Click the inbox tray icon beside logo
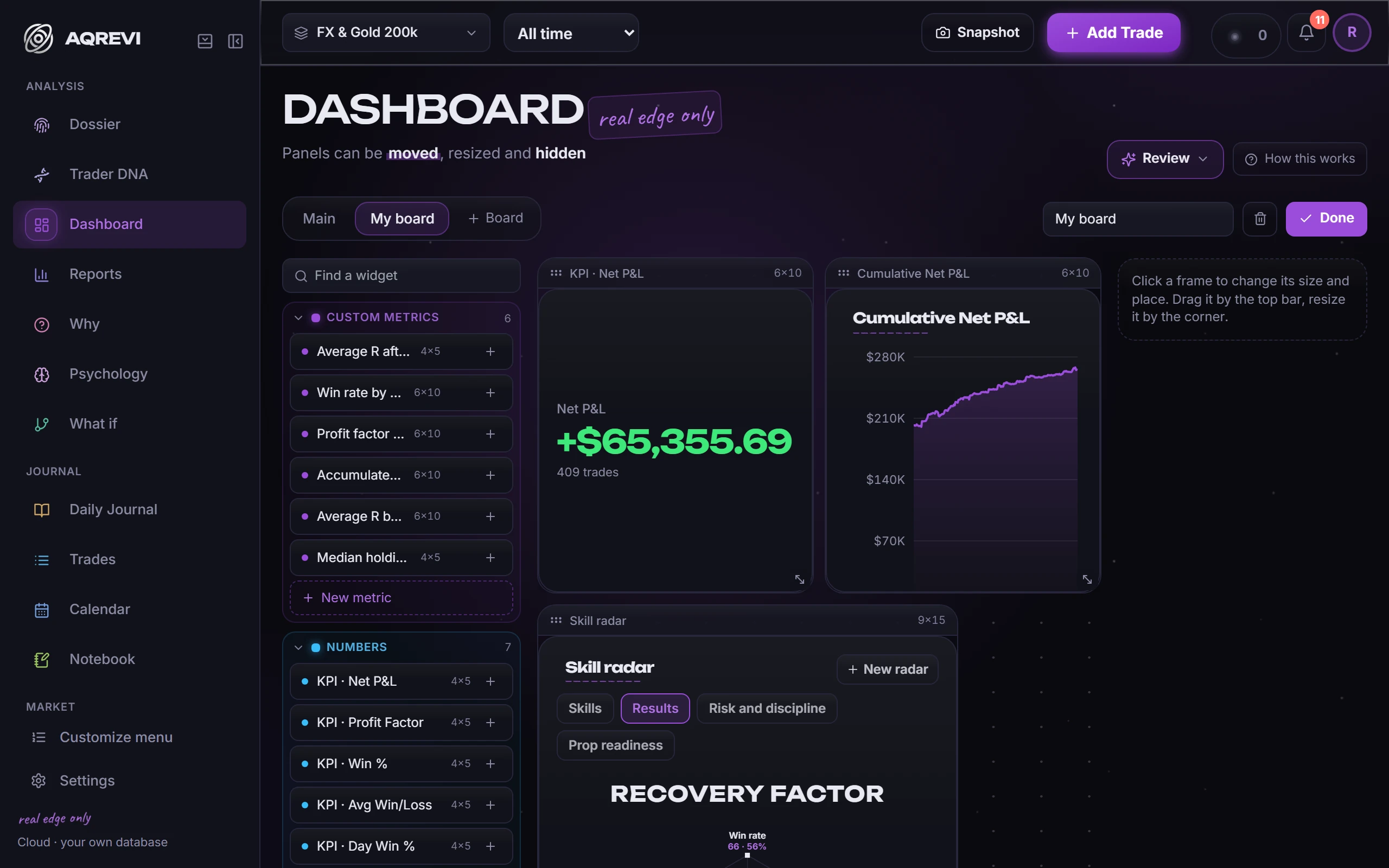 click(205, 41)
